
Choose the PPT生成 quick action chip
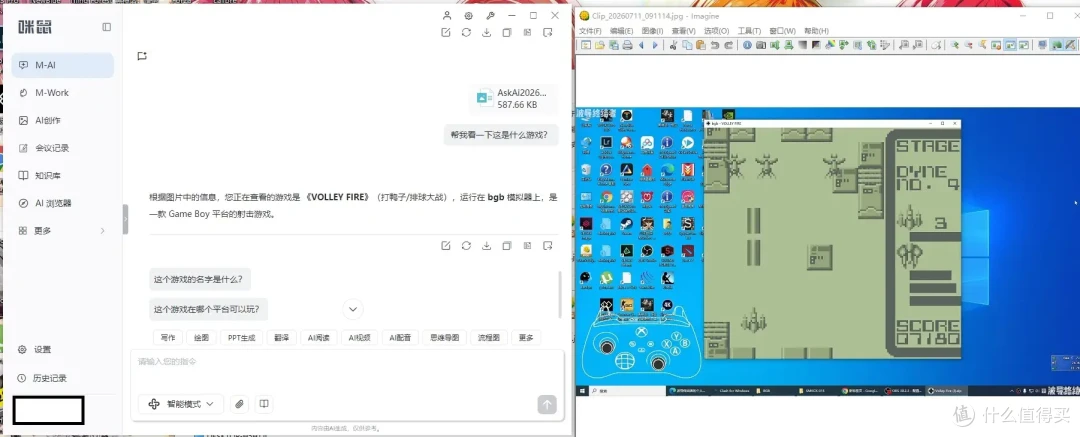point(242,338)
